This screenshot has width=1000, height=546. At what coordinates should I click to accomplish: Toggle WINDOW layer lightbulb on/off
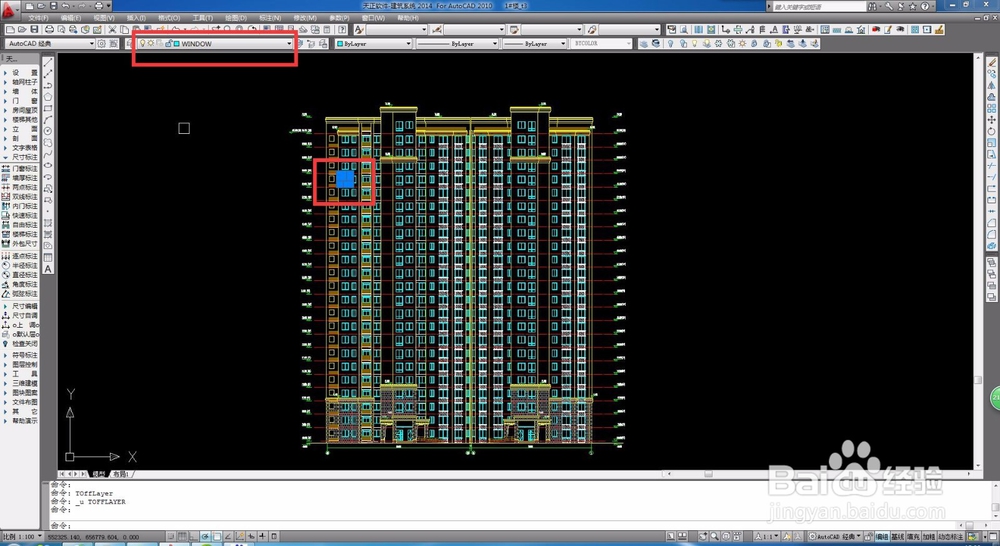click(x=143, y=43)
